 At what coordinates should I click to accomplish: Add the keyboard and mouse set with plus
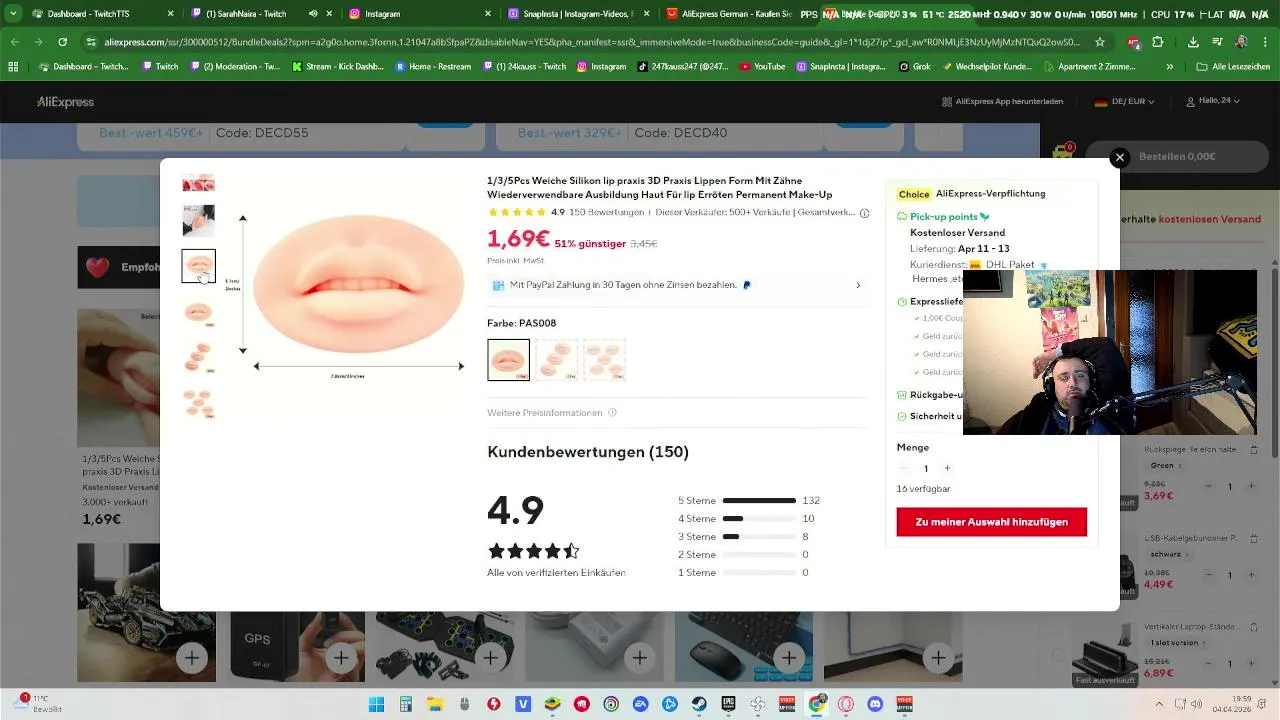789,658
